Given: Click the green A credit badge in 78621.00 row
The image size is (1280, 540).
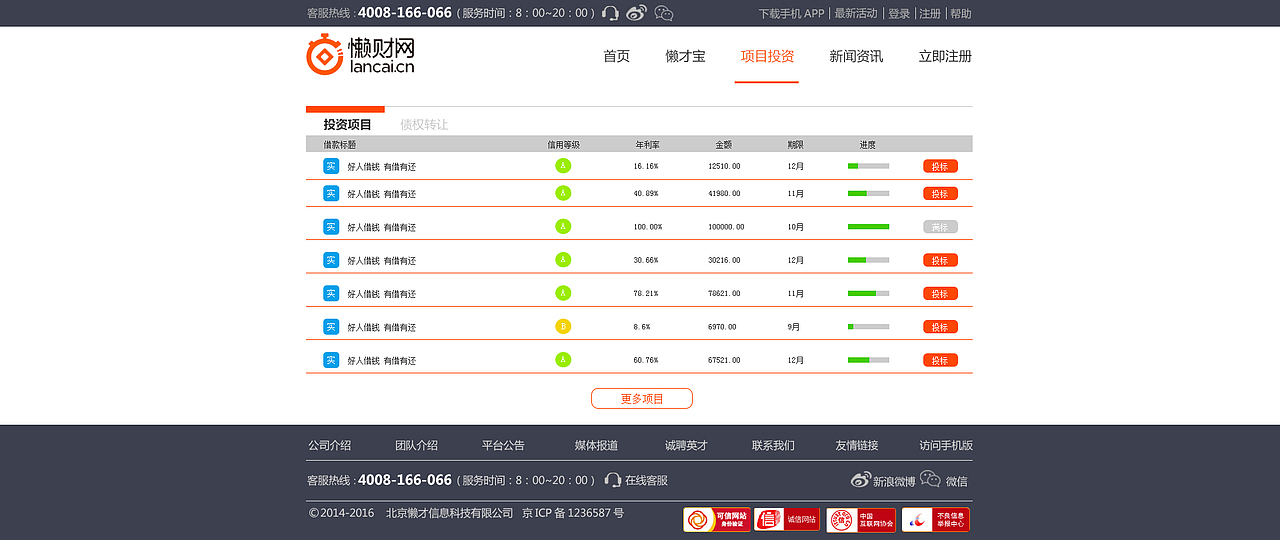Looking at the screenshot, I should (563, 293).
